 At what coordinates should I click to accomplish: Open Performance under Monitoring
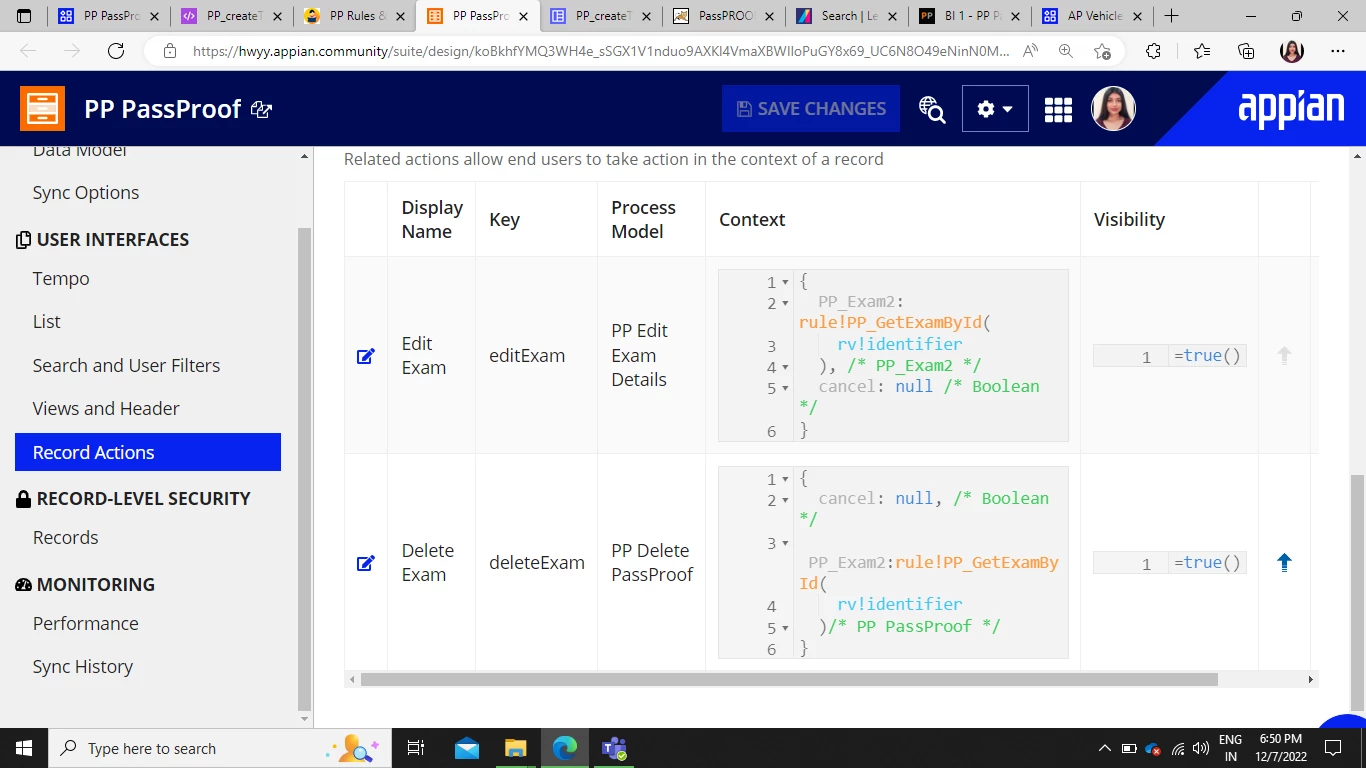pyautogui.click(x=86, y=624)
